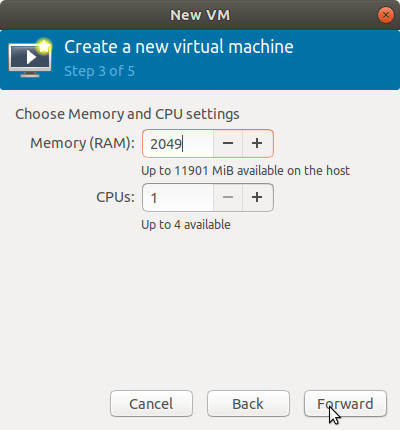
Task: Click the New VM title bar
Action: [x=200, y=15]
